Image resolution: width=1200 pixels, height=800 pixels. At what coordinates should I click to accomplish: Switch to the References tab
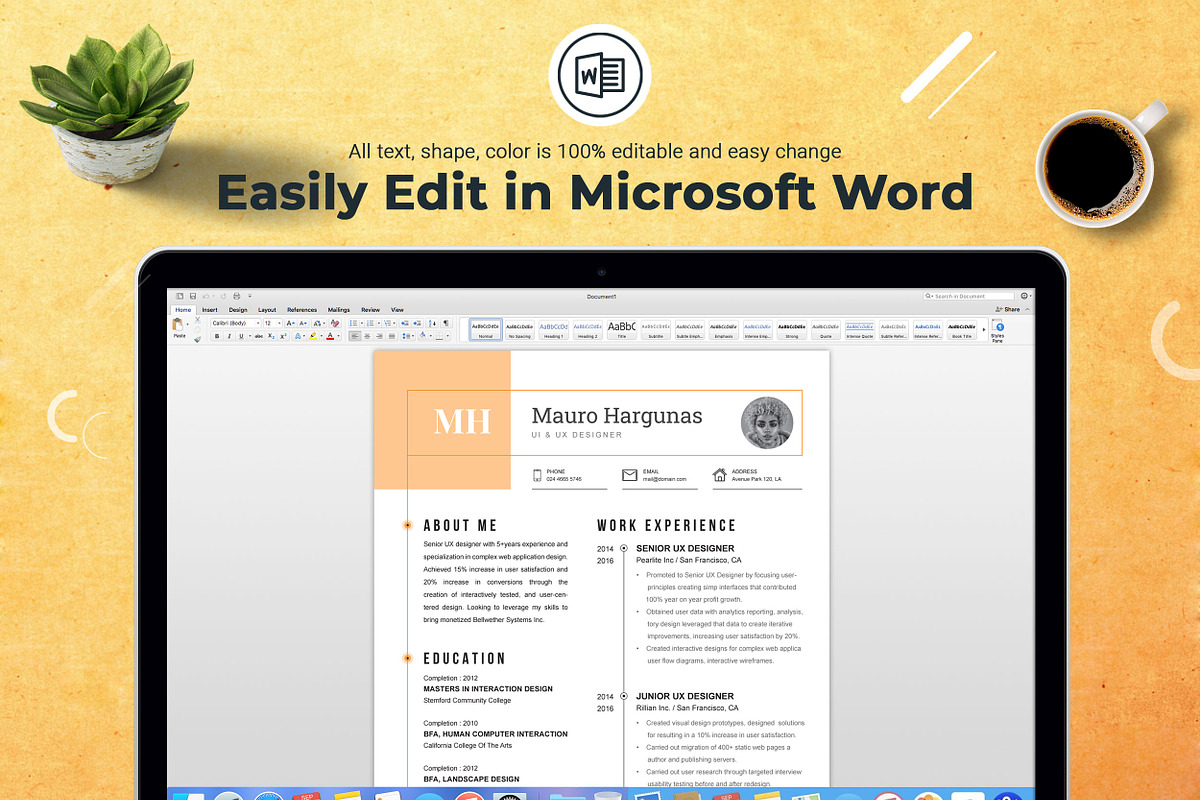(x=302, y=310)
